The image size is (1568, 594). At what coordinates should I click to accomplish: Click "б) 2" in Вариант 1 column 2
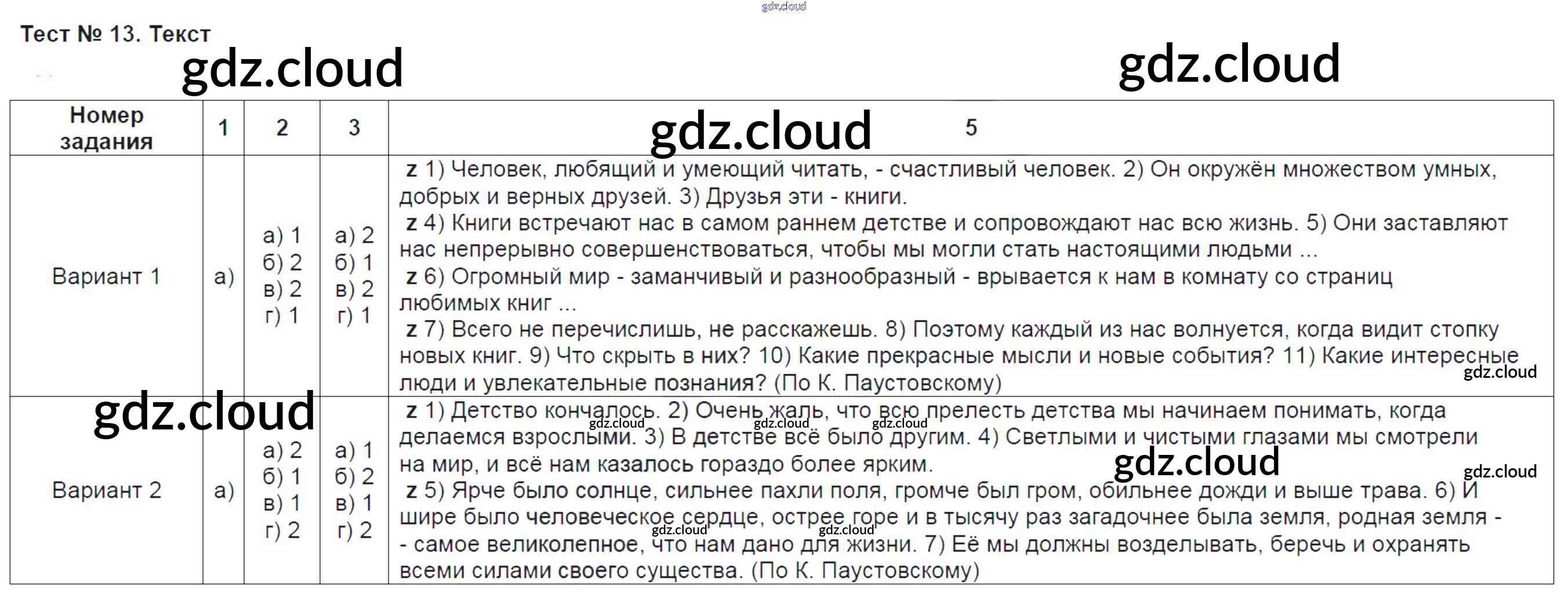(282, 263)
